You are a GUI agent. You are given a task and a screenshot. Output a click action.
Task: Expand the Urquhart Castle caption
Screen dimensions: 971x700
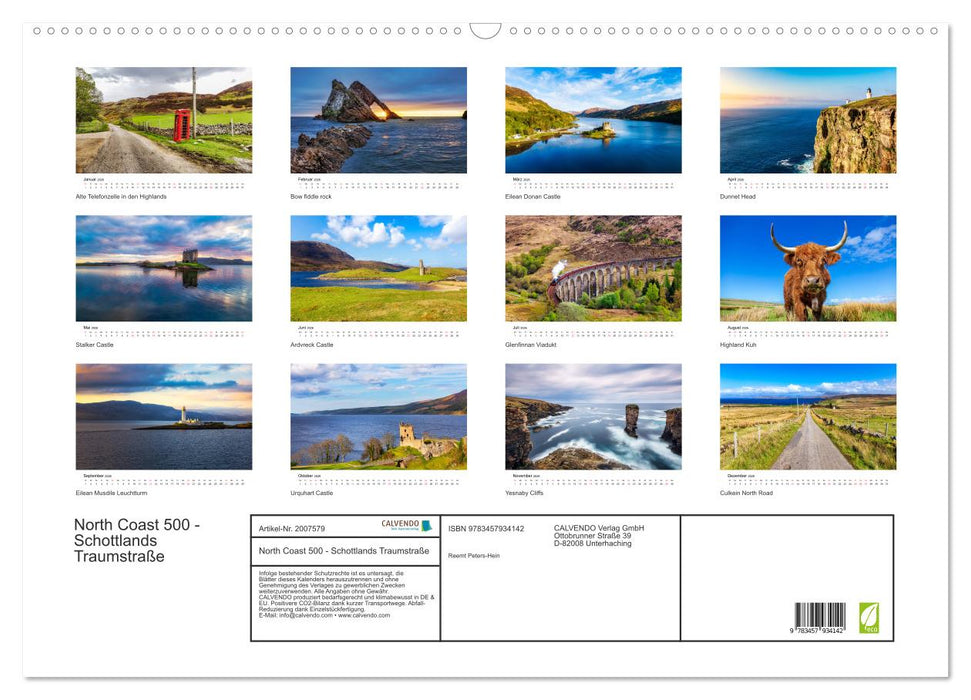coord(313,492)
